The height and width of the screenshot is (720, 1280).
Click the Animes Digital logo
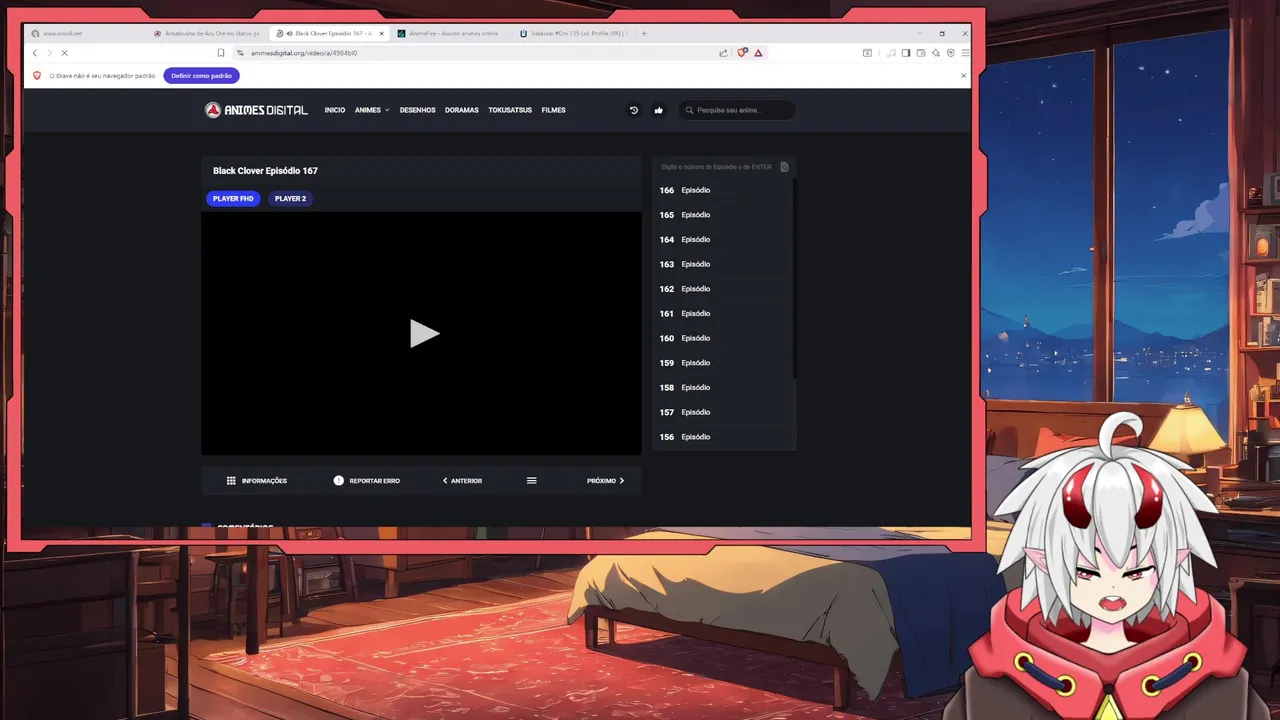(256, 110)
